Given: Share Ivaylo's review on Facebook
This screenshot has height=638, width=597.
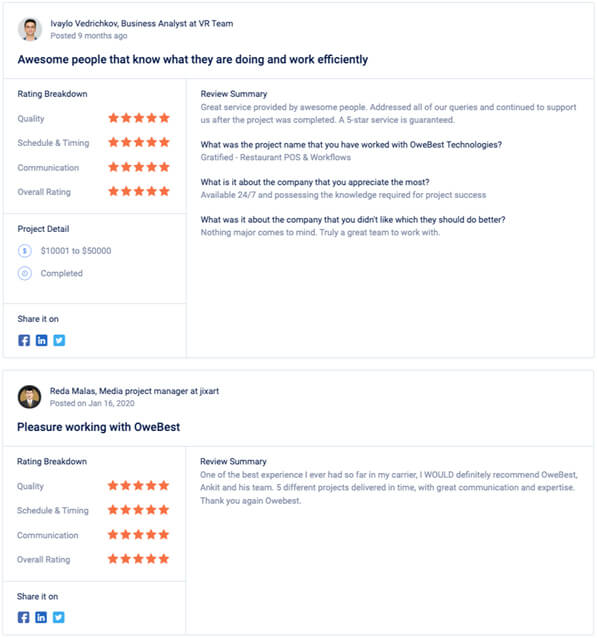Looking at the screenshot, I should click(24, 340).
